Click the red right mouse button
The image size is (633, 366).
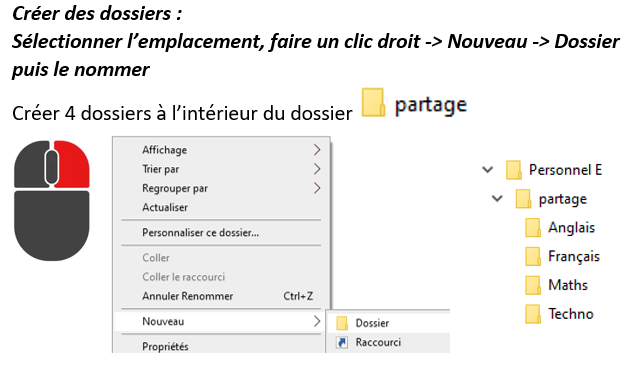click(73, 164)
